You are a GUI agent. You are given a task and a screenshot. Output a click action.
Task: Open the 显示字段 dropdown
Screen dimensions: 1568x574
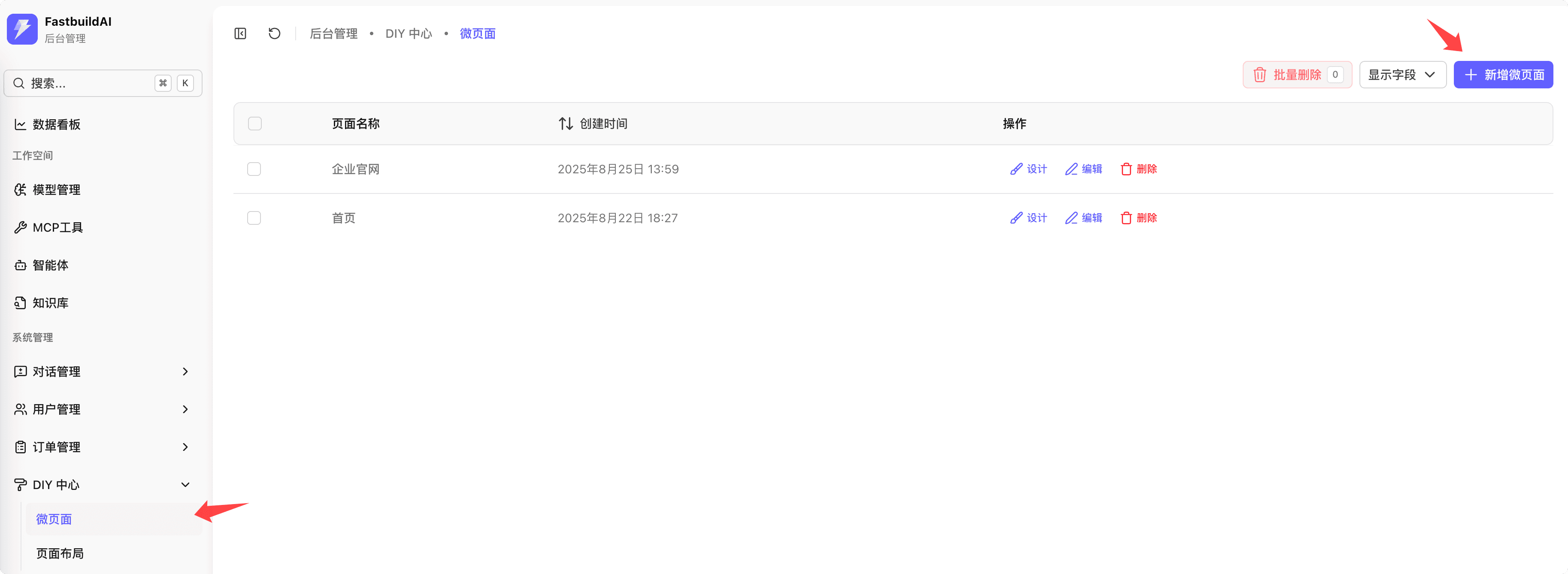pos(1402,75)
